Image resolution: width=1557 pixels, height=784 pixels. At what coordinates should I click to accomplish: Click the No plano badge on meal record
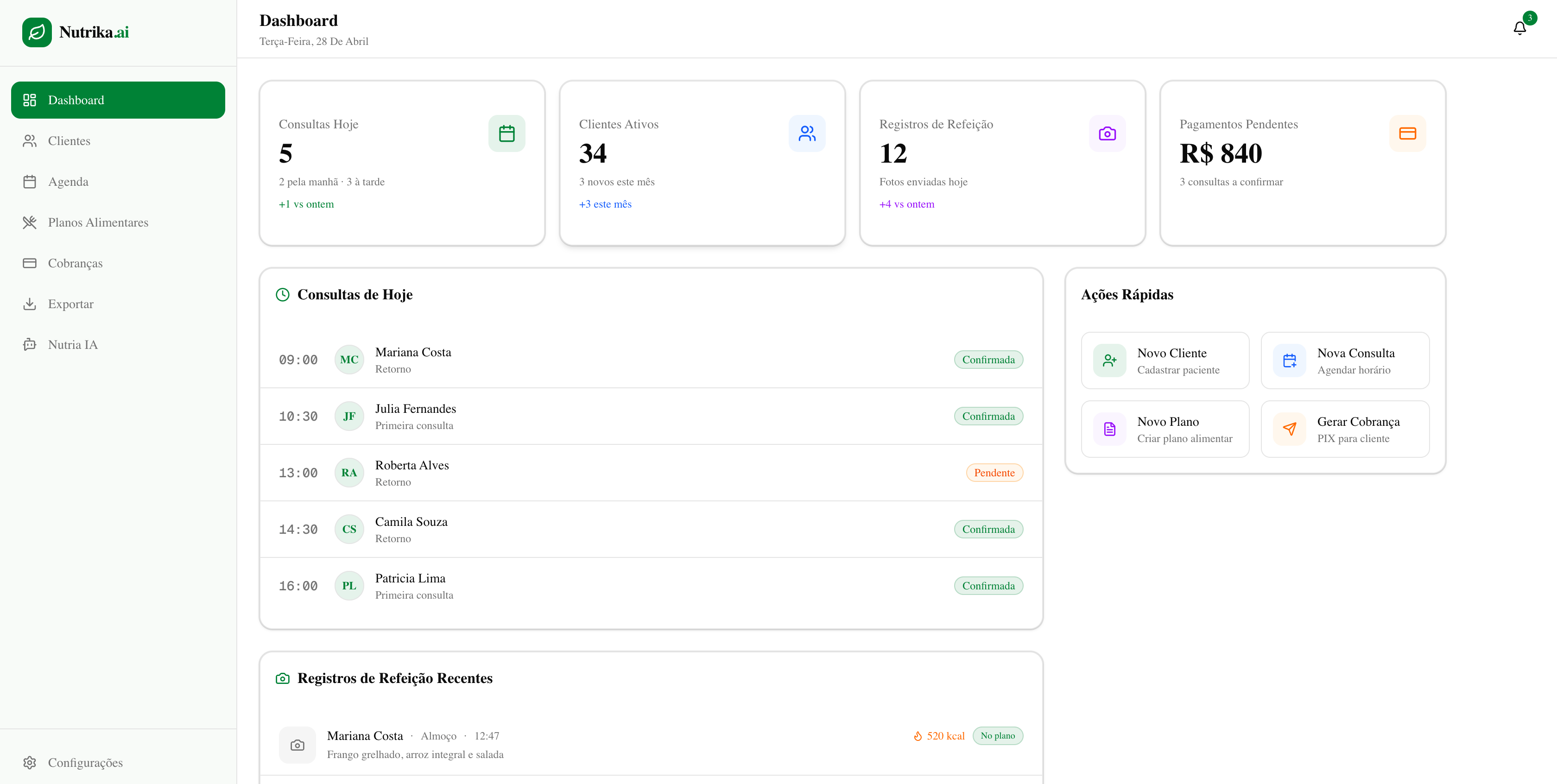(997, 736)
